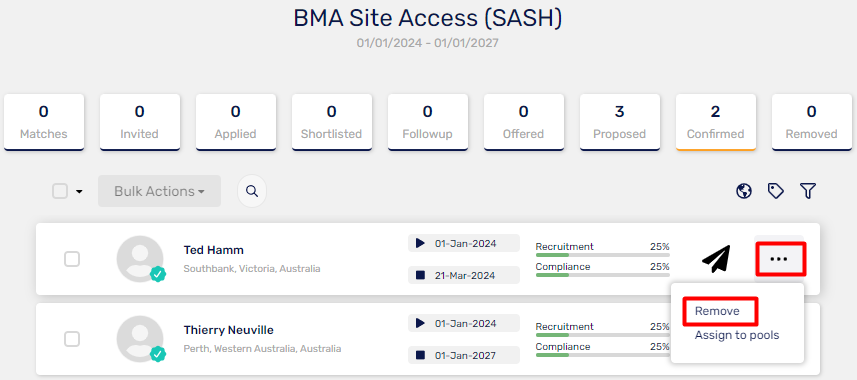Switch to the Invited tab
This screenshot has height=380, width=857.
point(140,122)
